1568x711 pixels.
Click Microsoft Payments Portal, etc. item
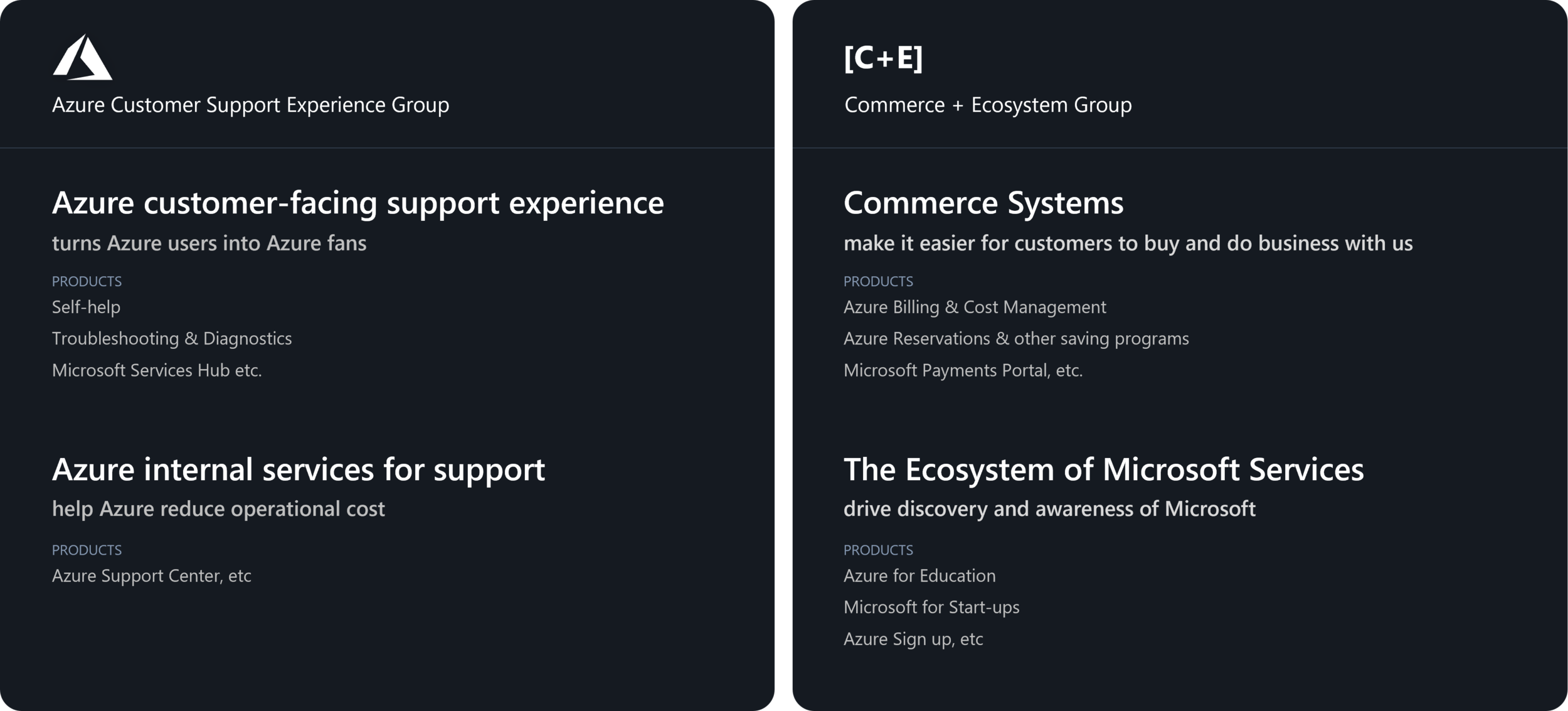pos(963,371)
